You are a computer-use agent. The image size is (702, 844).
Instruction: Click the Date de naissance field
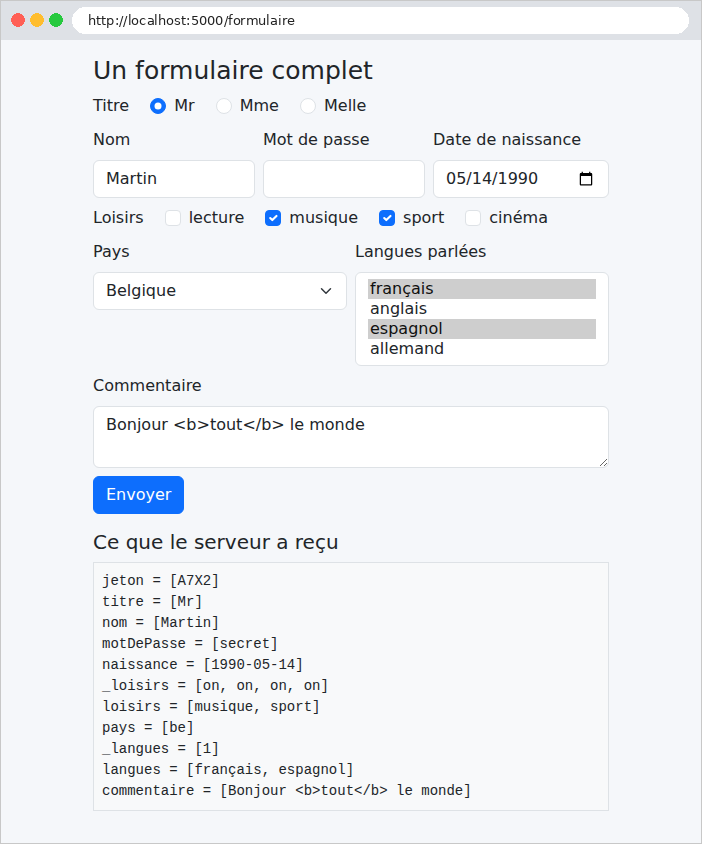click(x=521, y=179)
